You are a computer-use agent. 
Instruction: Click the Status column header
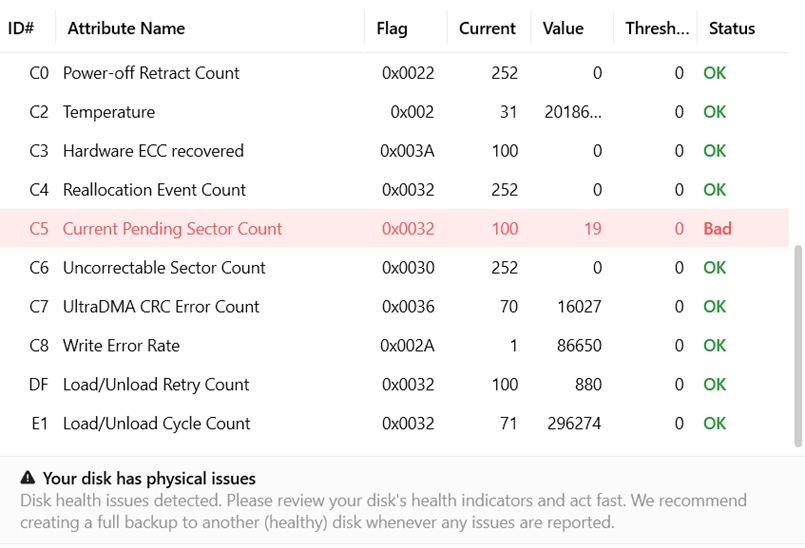pos(732,28)
